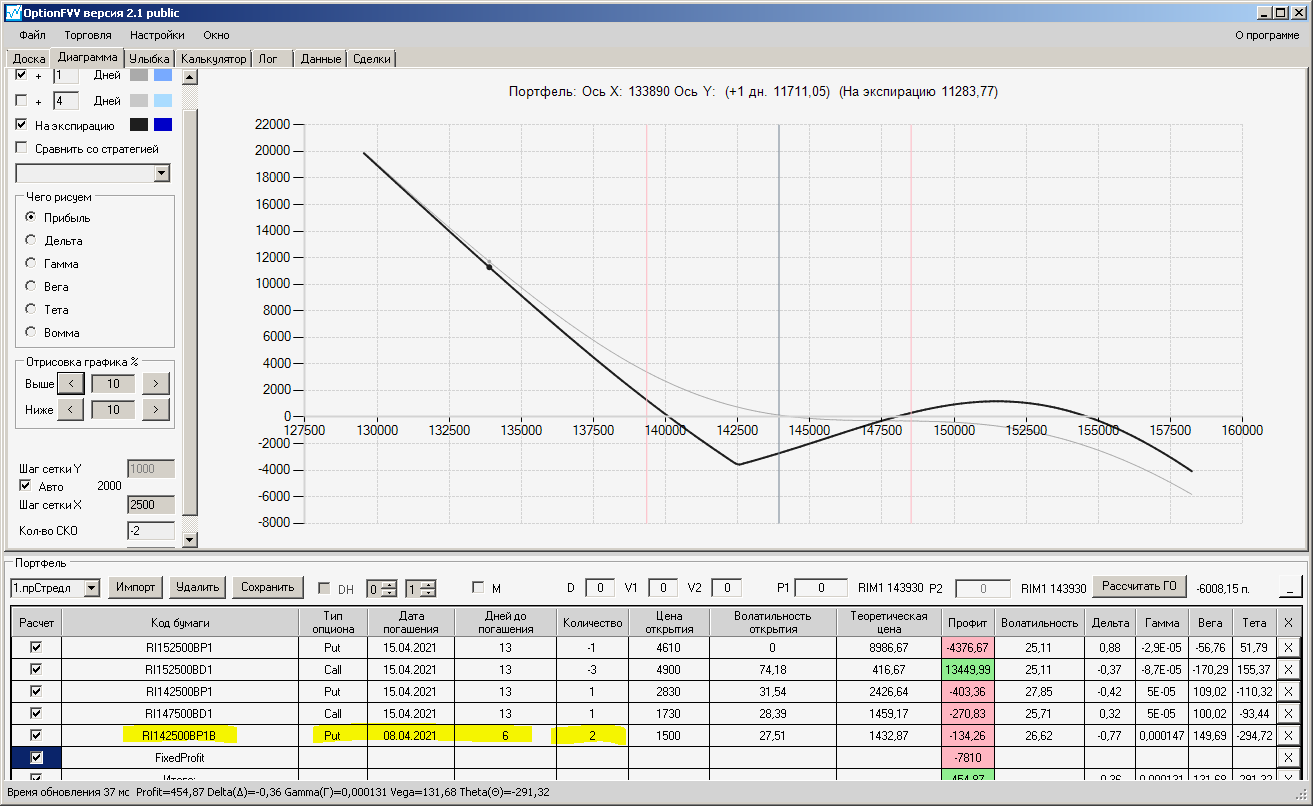Remove the RI142500BP1 row with X
The width and height of the screenshot is (1313, 806).
click(1288, 691)
